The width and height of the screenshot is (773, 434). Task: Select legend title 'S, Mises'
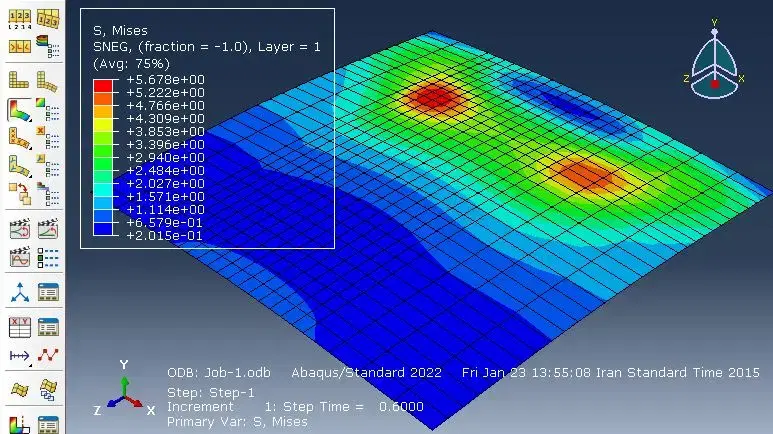tap(120, 31)
